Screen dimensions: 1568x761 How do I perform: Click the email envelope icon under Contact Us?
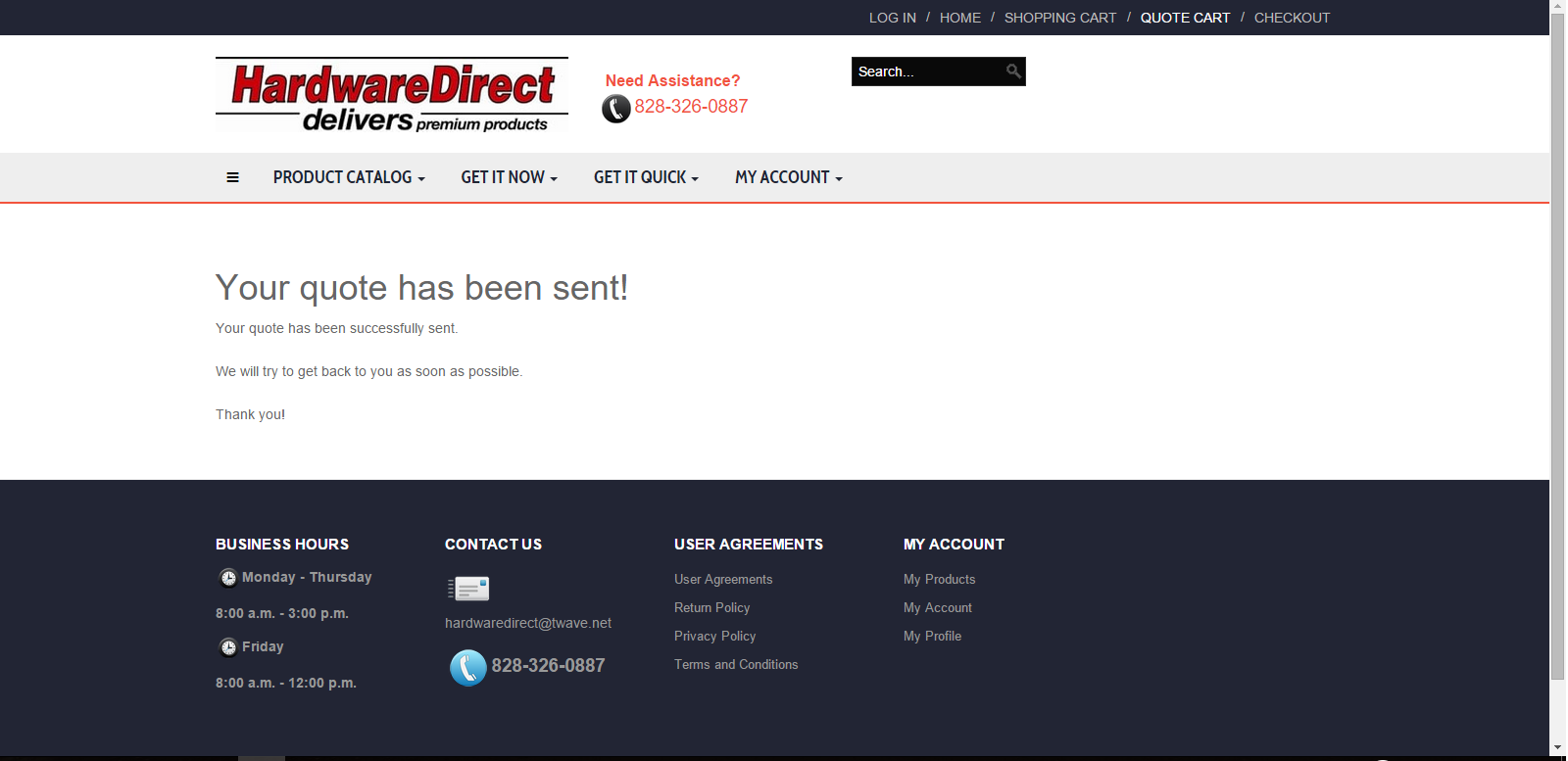coord(468,588)
